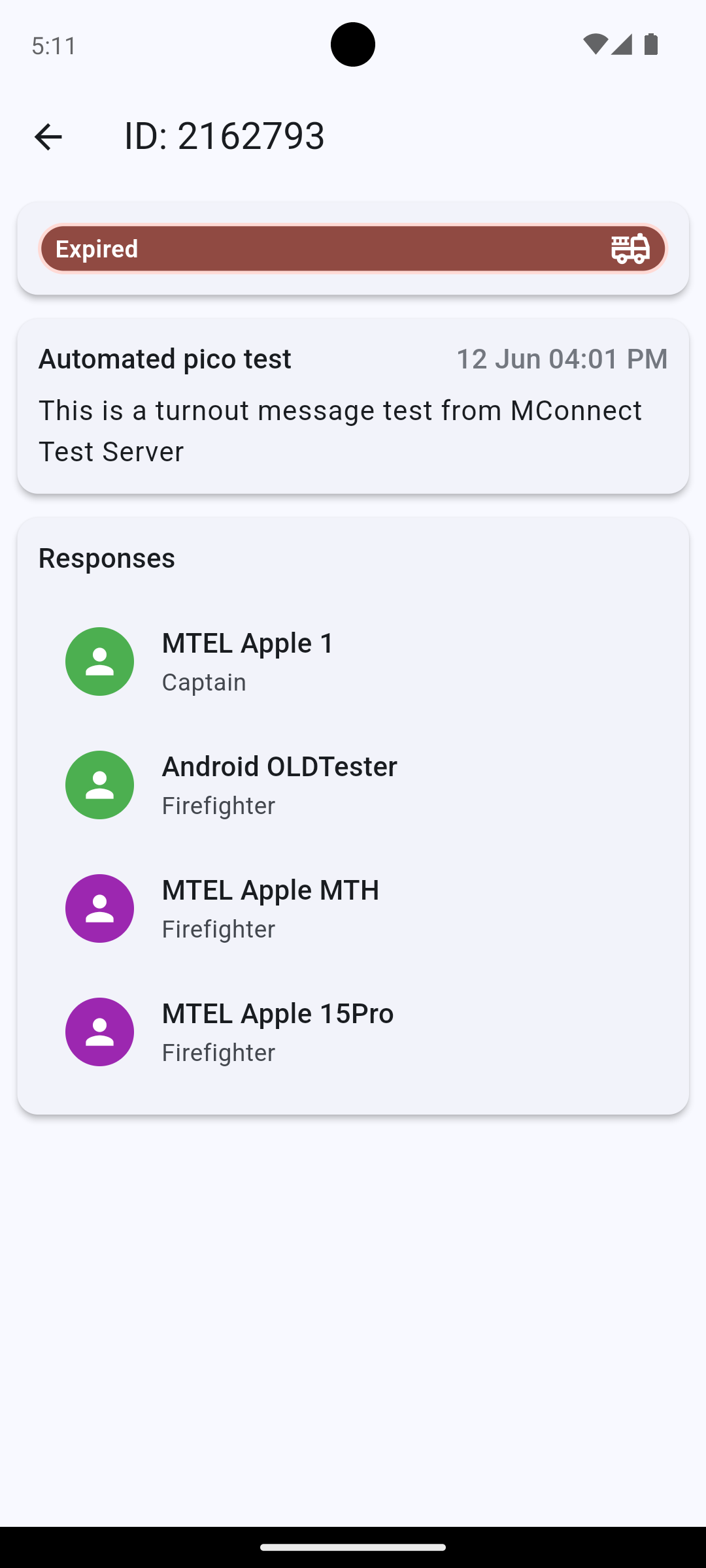The image size is (706, 1568).
Task: Click the Responses section heading
Action: pos(107,558)
